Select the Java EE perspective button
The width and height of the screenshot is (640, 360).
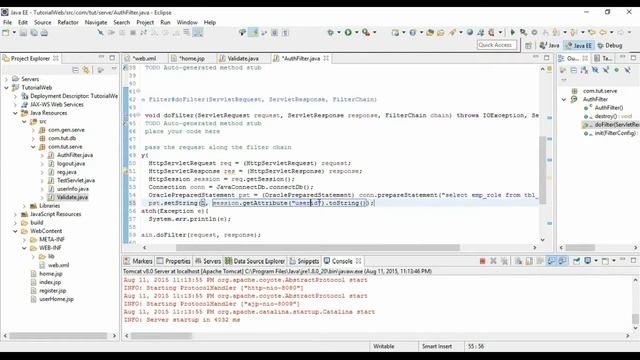coord(579,45)
